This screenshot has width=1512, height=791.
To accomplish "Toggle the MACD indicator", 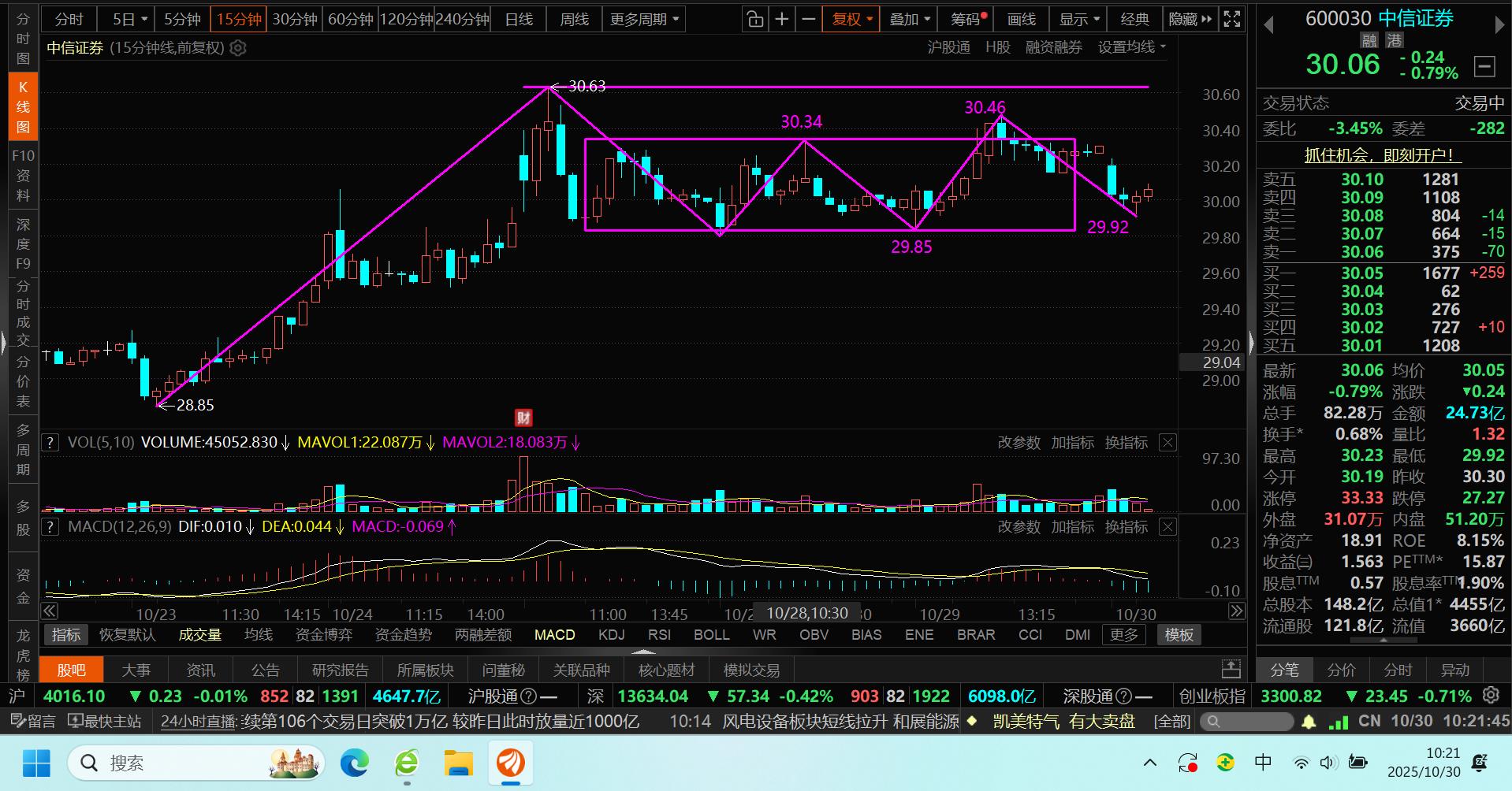I will 554,635.
